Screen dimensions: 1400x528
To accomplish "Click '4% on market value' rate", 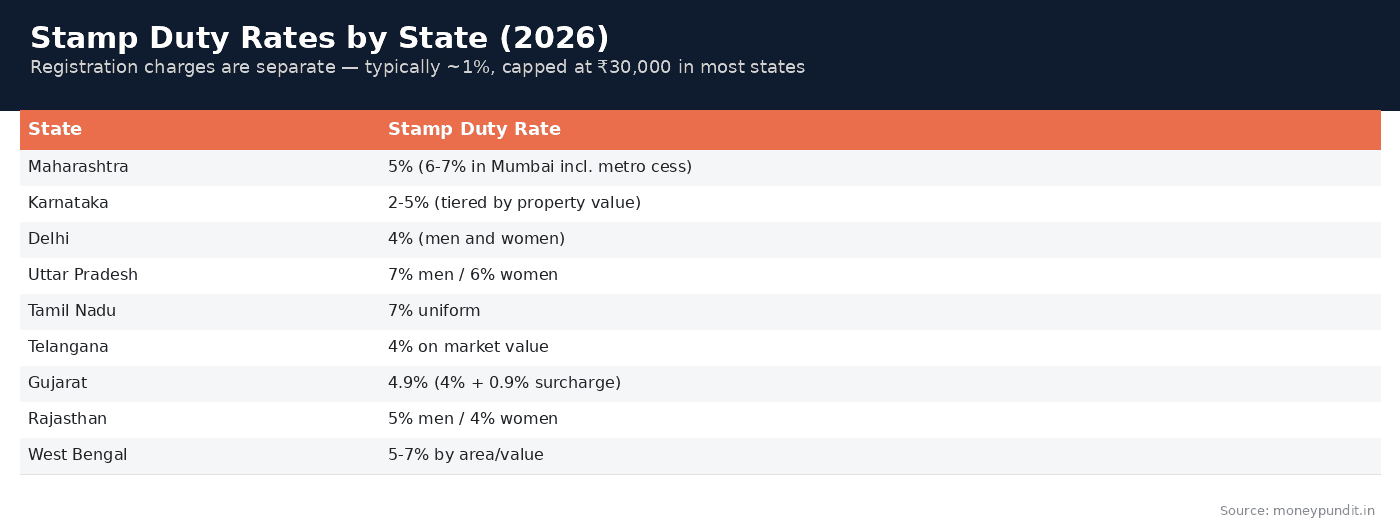I will (x=468, y=347).
